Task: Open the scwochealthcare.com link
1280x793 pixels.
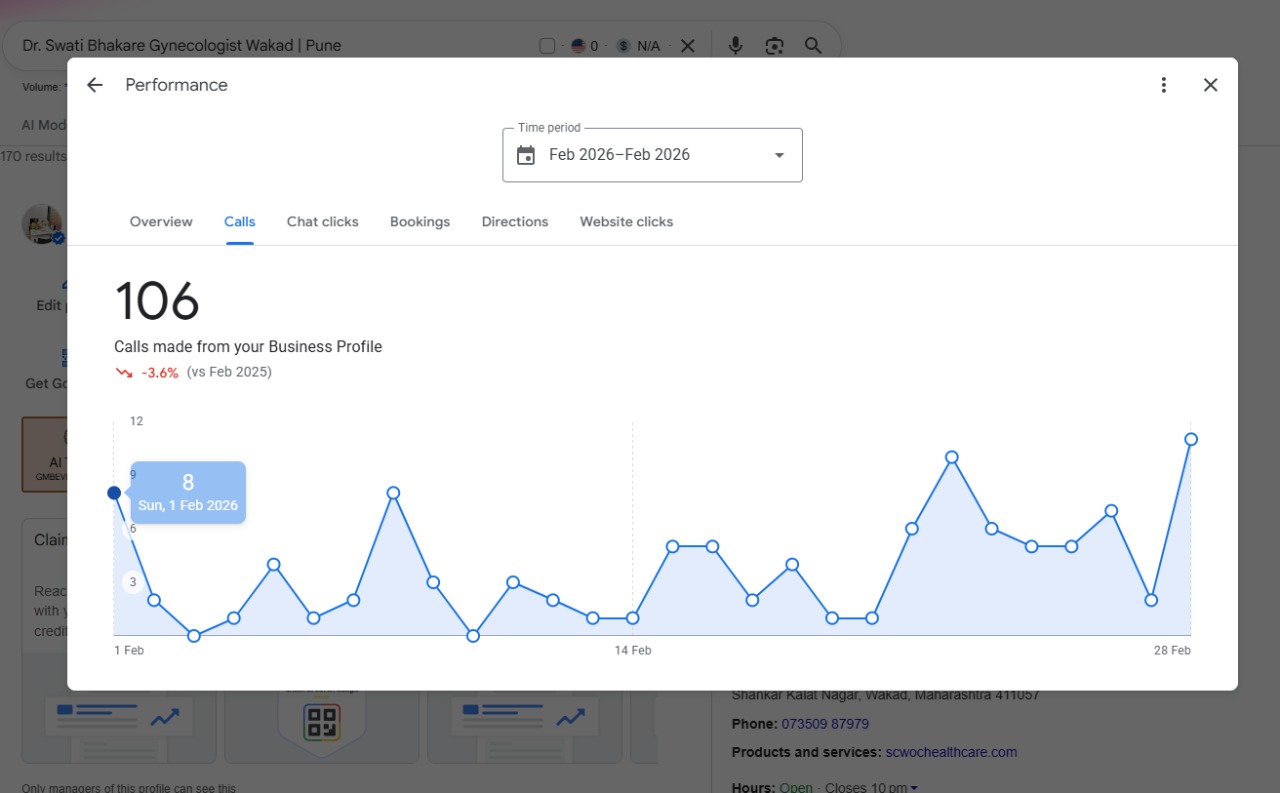Action: coord(951,752)
